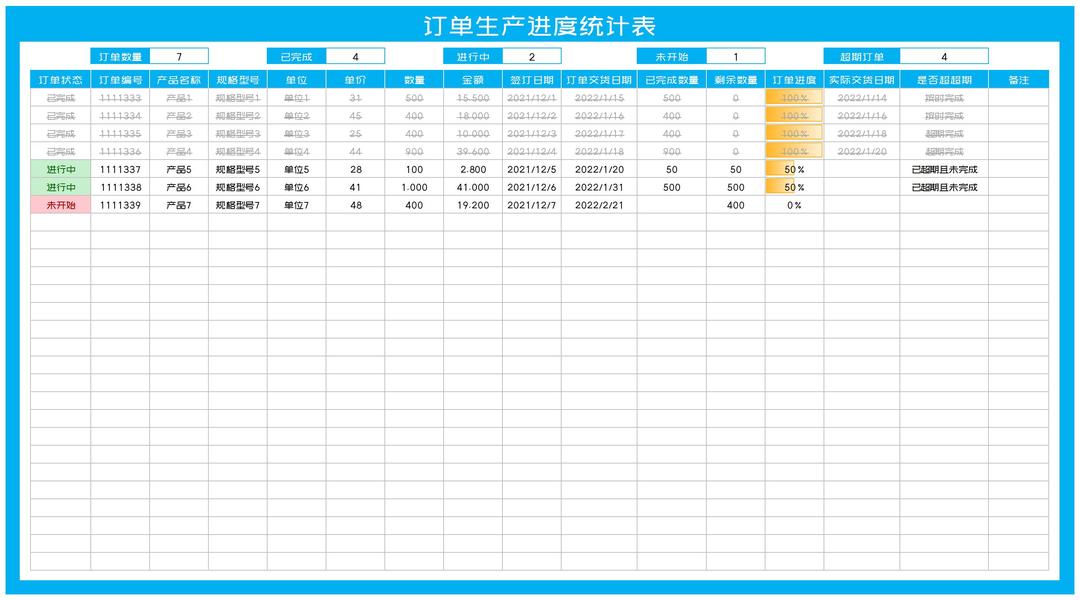
Task: Select the 0% progress cell of order 1111339
Action: point(794,205)
